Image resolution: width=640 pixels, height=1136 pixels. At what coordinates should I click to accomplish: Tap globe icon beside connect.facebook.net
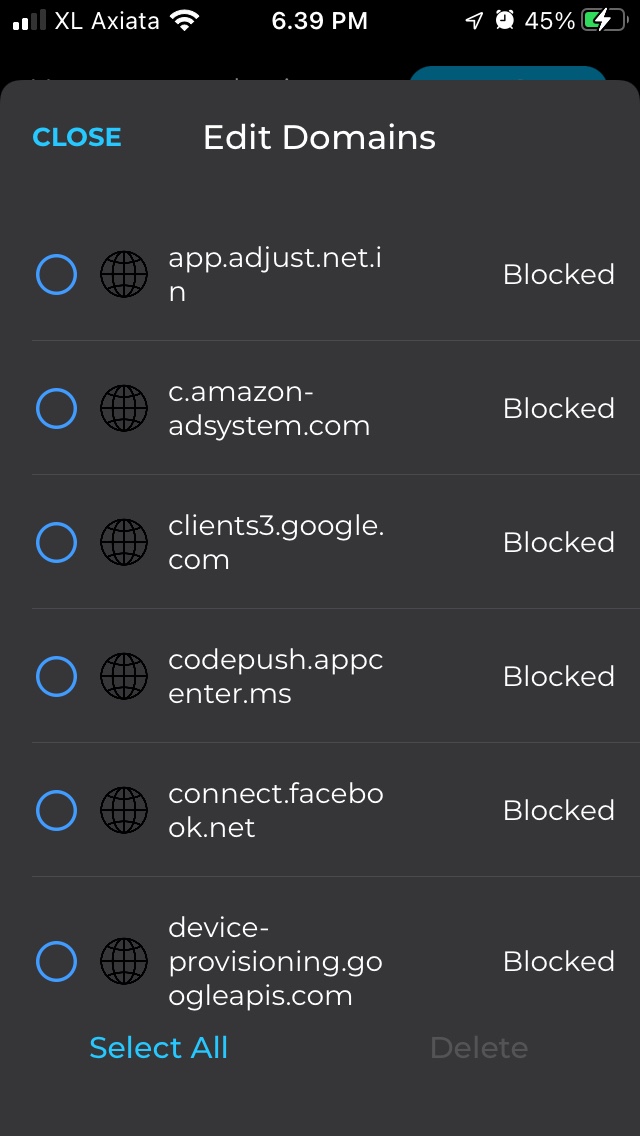tap(124, 810)
